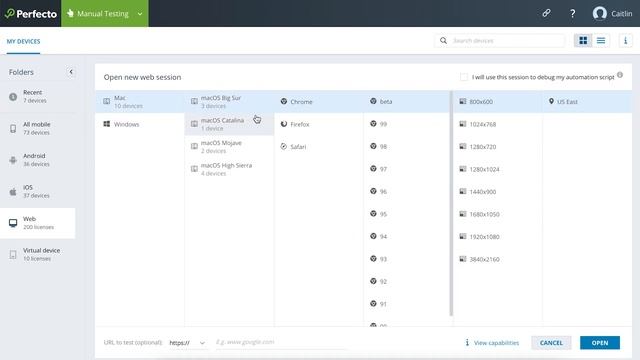Screen dimensions: 640x360
Task: Switch to grid view
Action: coord(583,40)
